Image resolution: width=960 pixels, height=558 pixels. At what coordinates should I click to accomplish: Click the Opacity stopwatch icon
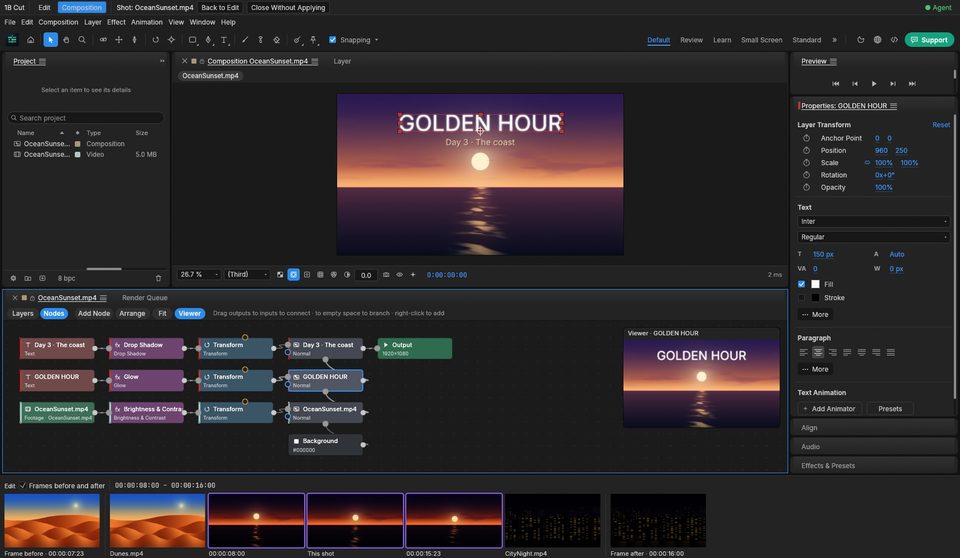(x=806, y=187)
